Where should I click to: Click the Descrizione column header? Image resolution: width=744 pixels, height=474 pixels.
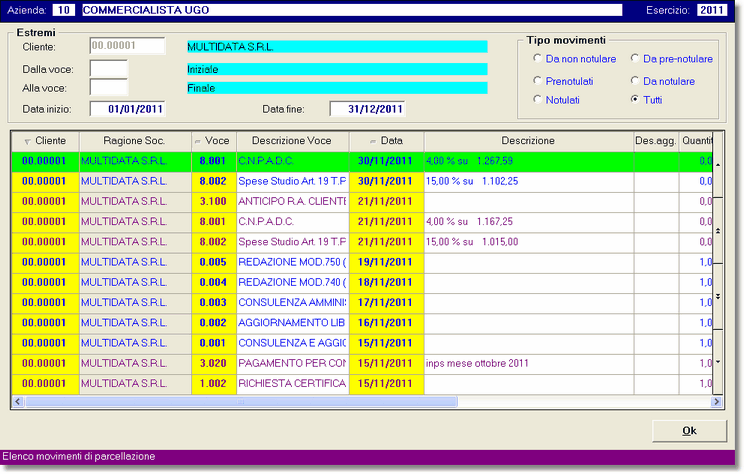point(529,141)
